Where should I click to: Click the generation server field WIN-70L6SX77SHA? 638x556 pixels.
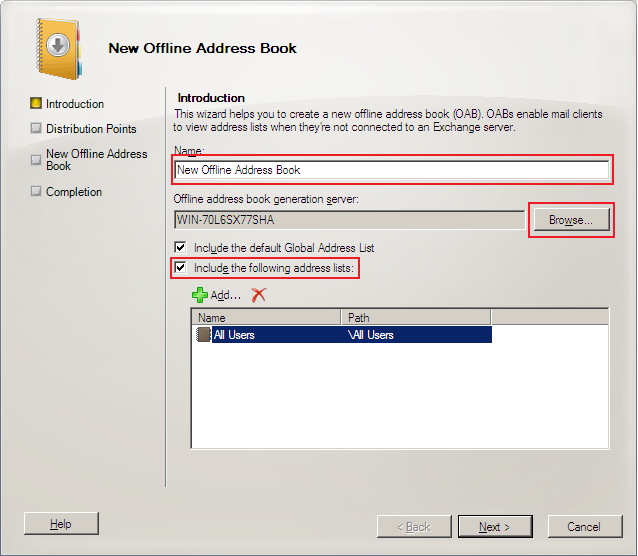[x=350, y=220]
